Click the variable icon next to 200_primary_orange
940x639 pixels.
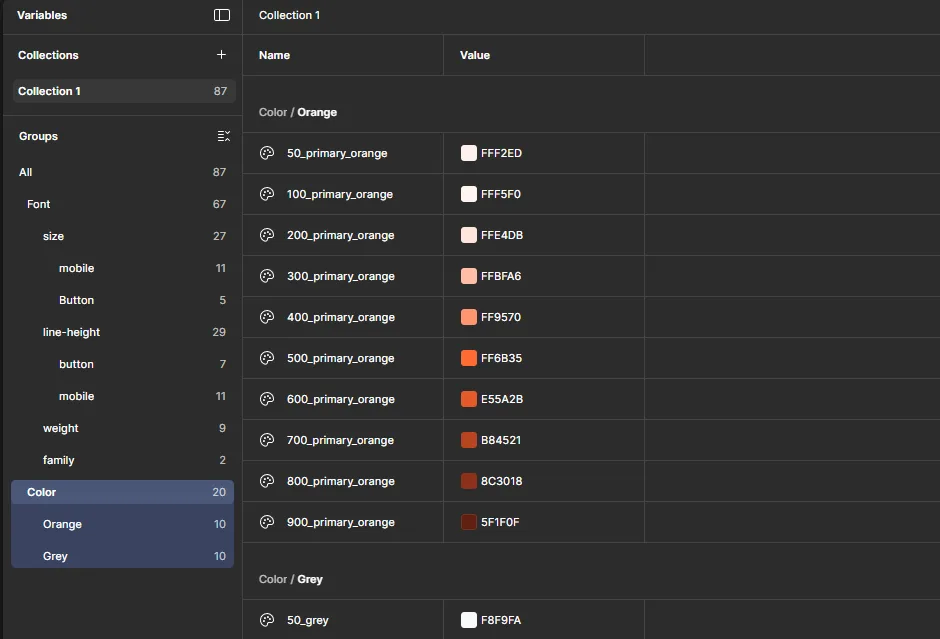click(x=266, y=235)
